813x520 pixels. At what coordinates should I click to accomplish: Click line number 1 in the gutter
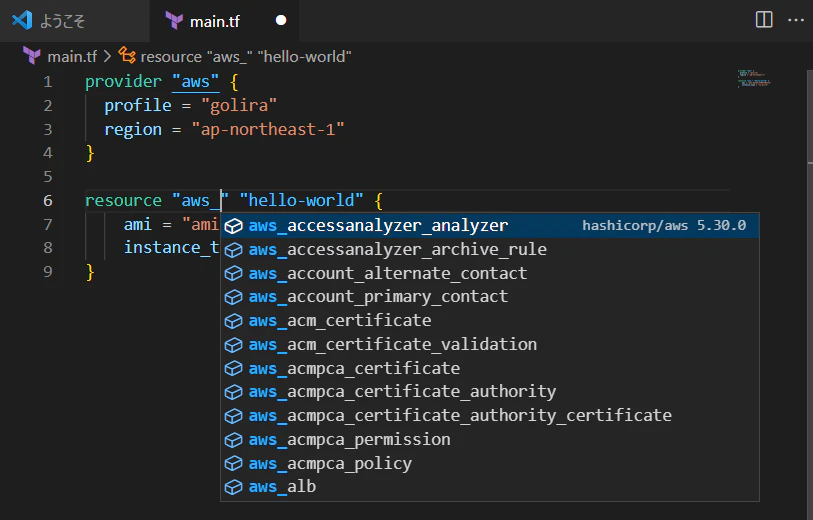48,82
